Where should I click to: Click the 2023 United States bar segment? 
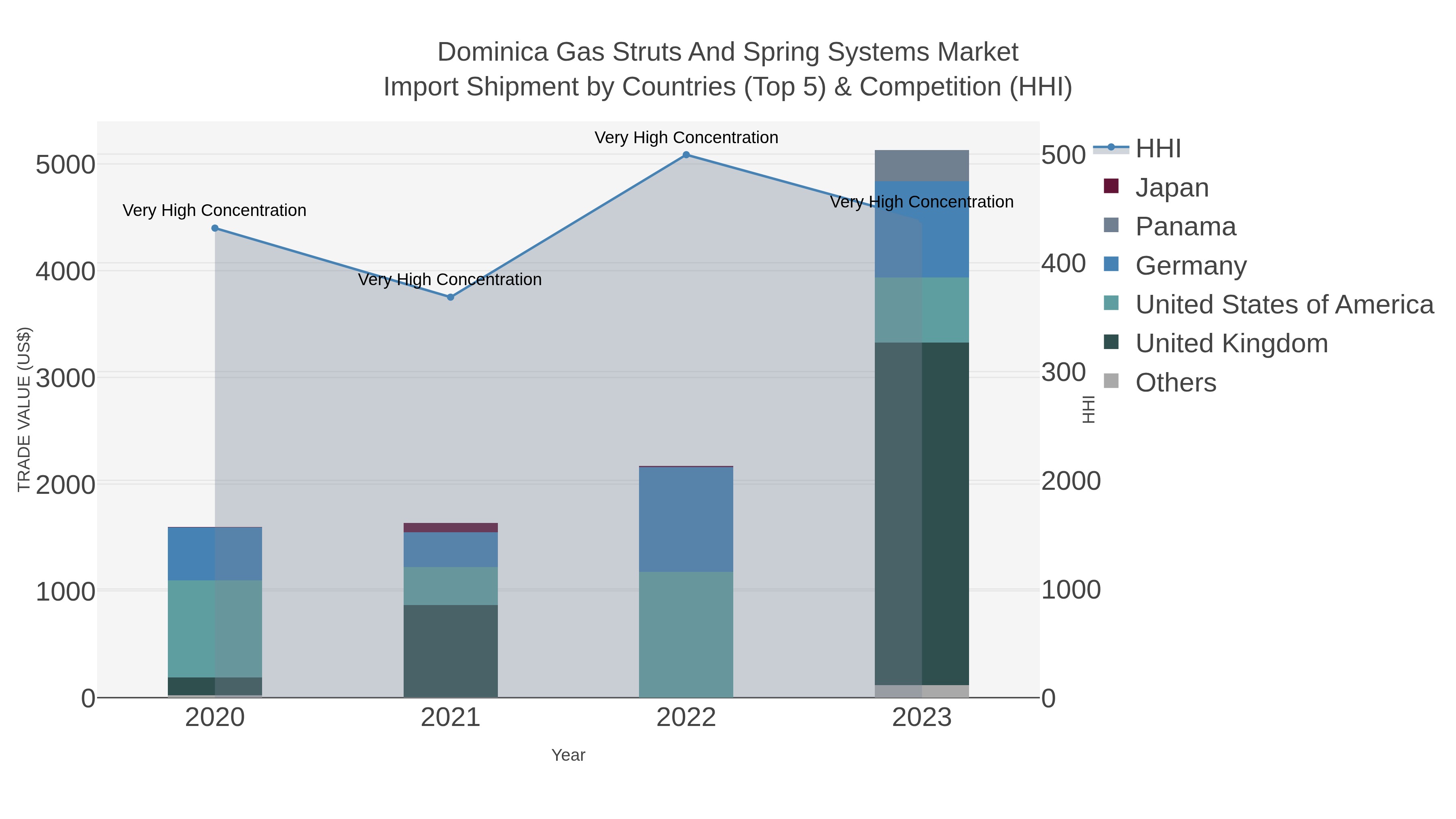[922, 310]
